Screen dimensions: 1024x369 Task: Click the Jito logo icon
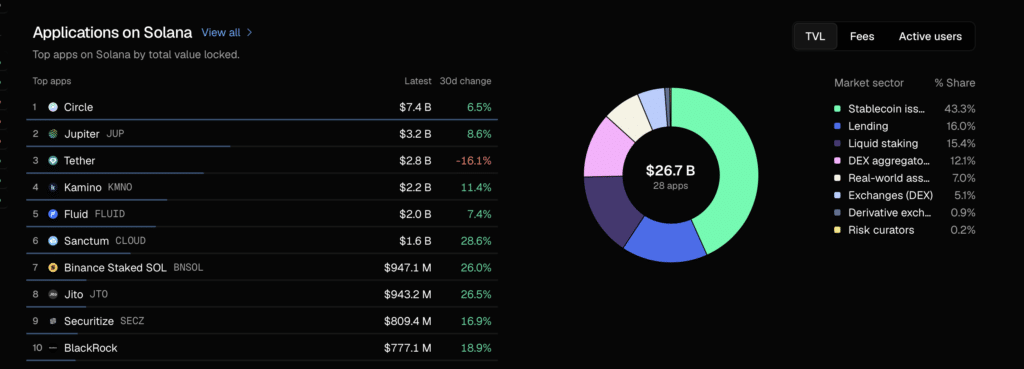[53, 295]
